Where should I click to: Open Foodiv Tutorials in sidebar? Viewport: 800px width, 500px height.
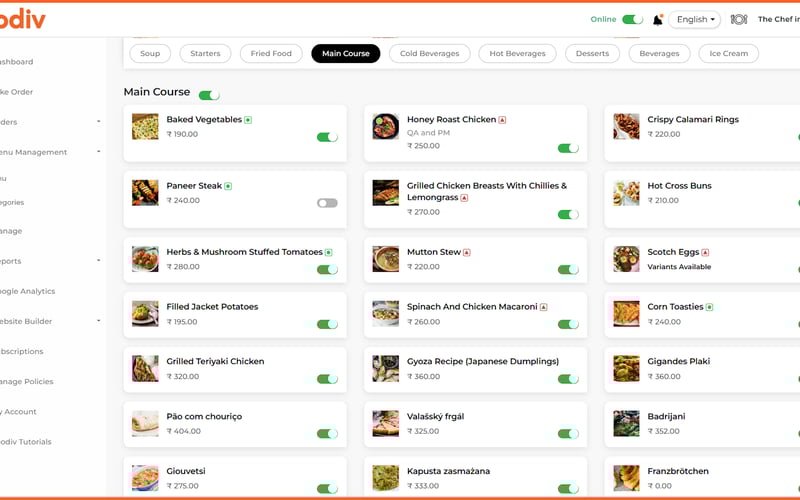click(26, 441)
